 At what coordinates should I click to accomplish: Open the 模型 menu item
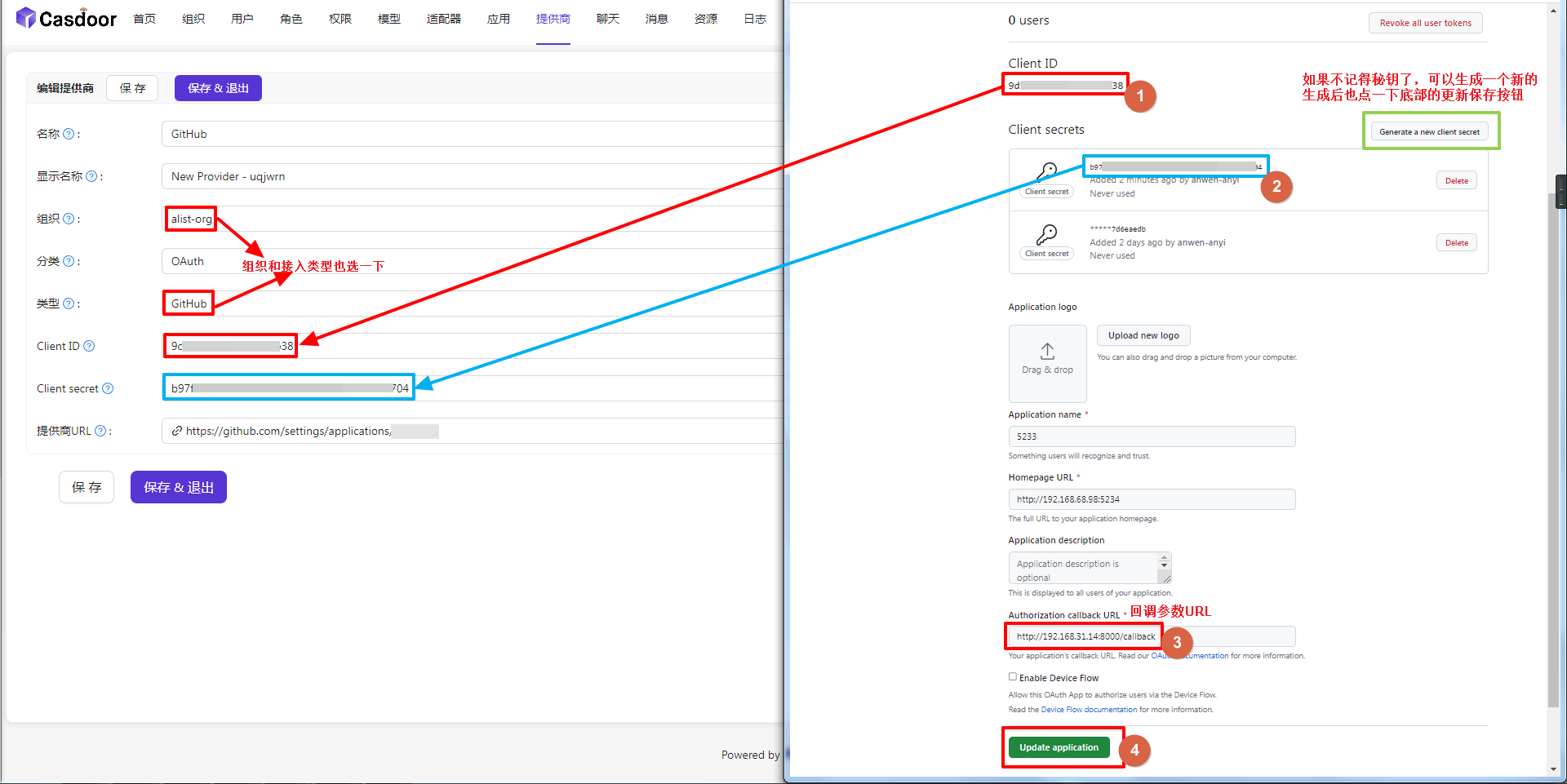(389, 19)
